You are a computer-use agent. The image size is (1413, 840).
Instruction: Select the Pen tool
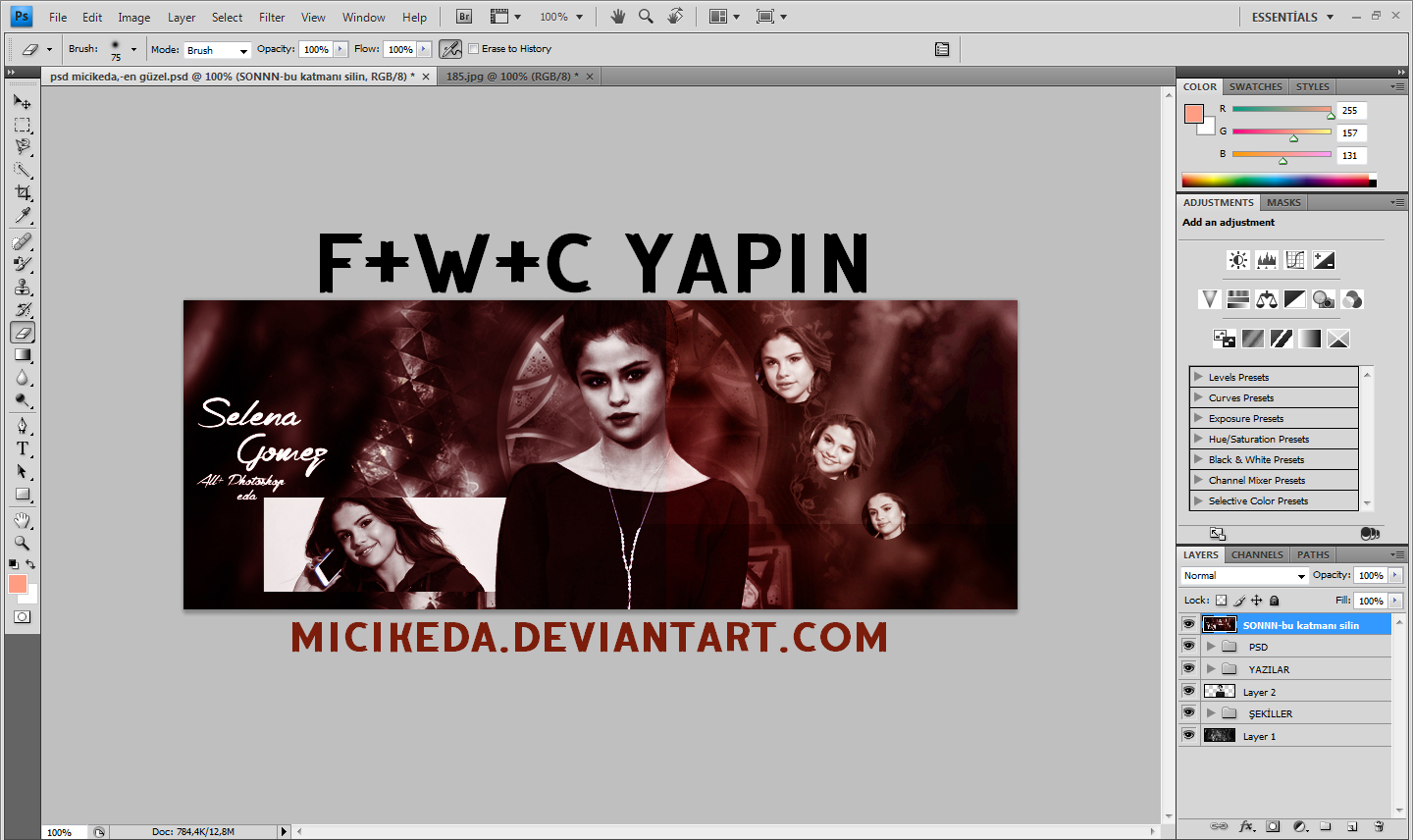(23, 426)
